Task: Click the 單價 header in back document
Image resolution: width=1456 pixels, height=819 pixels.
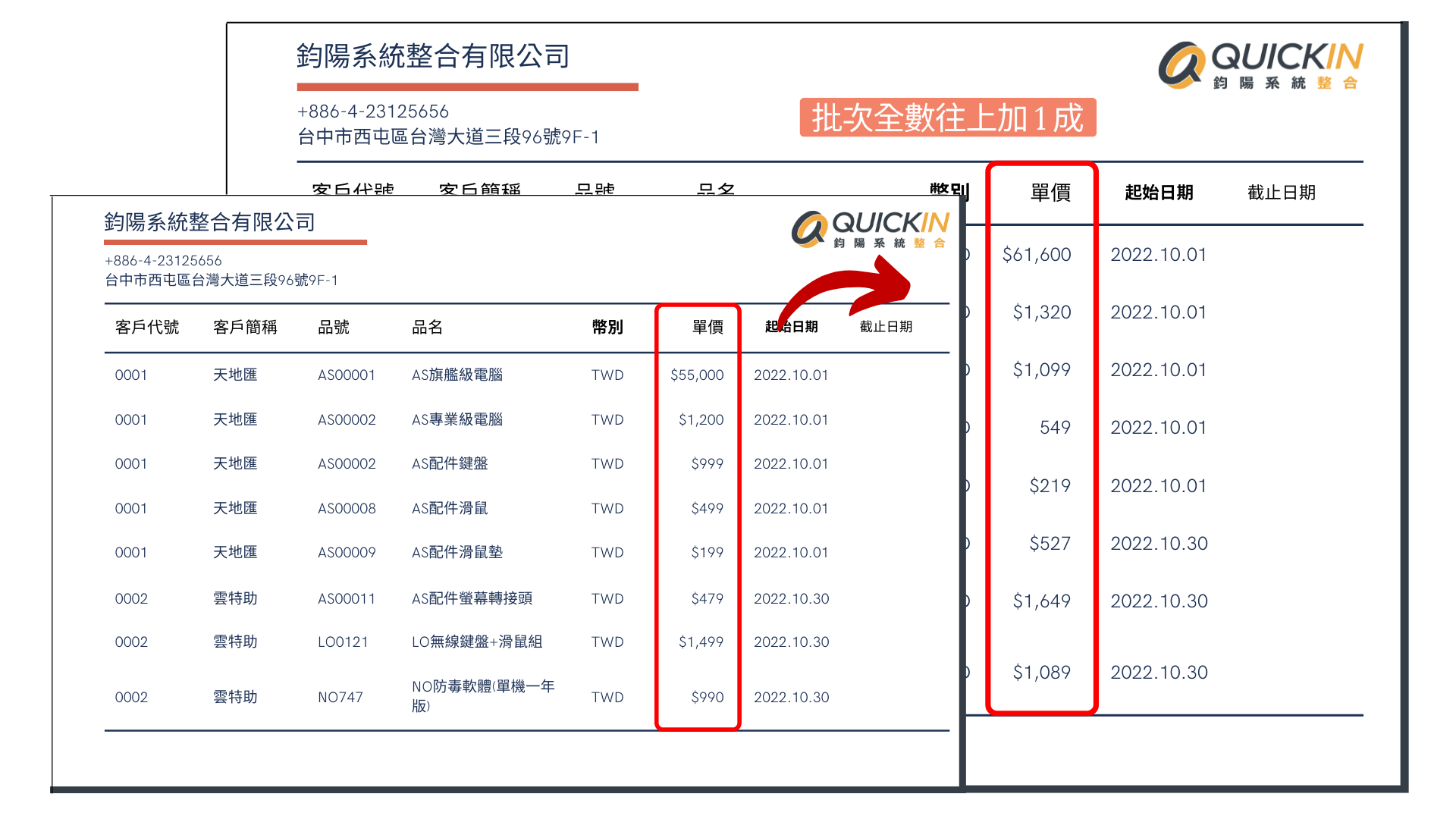Action: (x=1050, y=193)
